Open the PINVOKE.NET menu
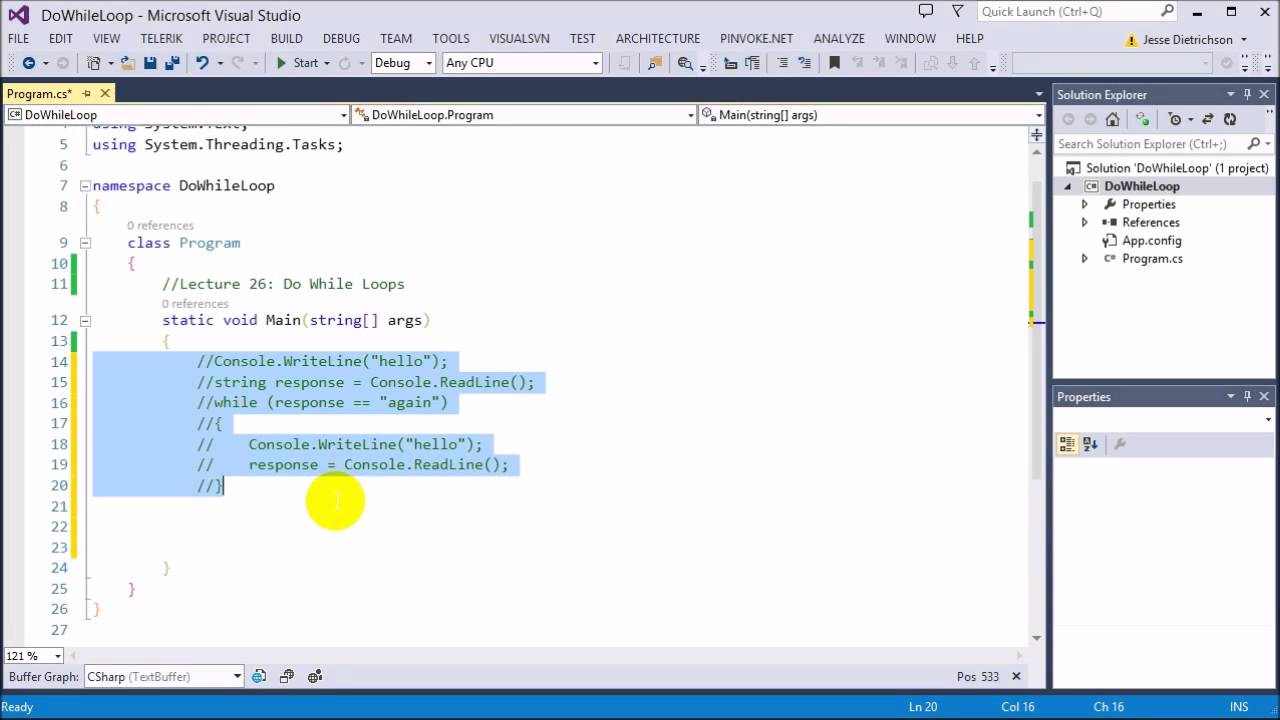The image size is (1280, 720). click(756, 38)
